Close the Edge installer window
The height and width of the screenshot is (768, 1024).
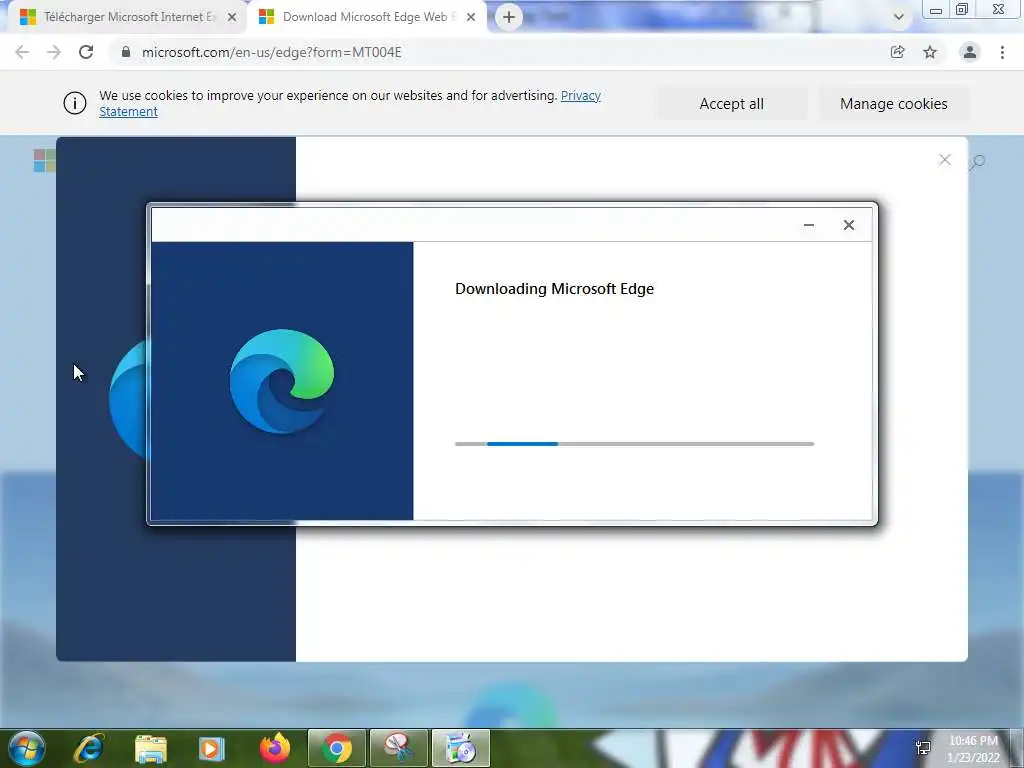click(848, 225)
